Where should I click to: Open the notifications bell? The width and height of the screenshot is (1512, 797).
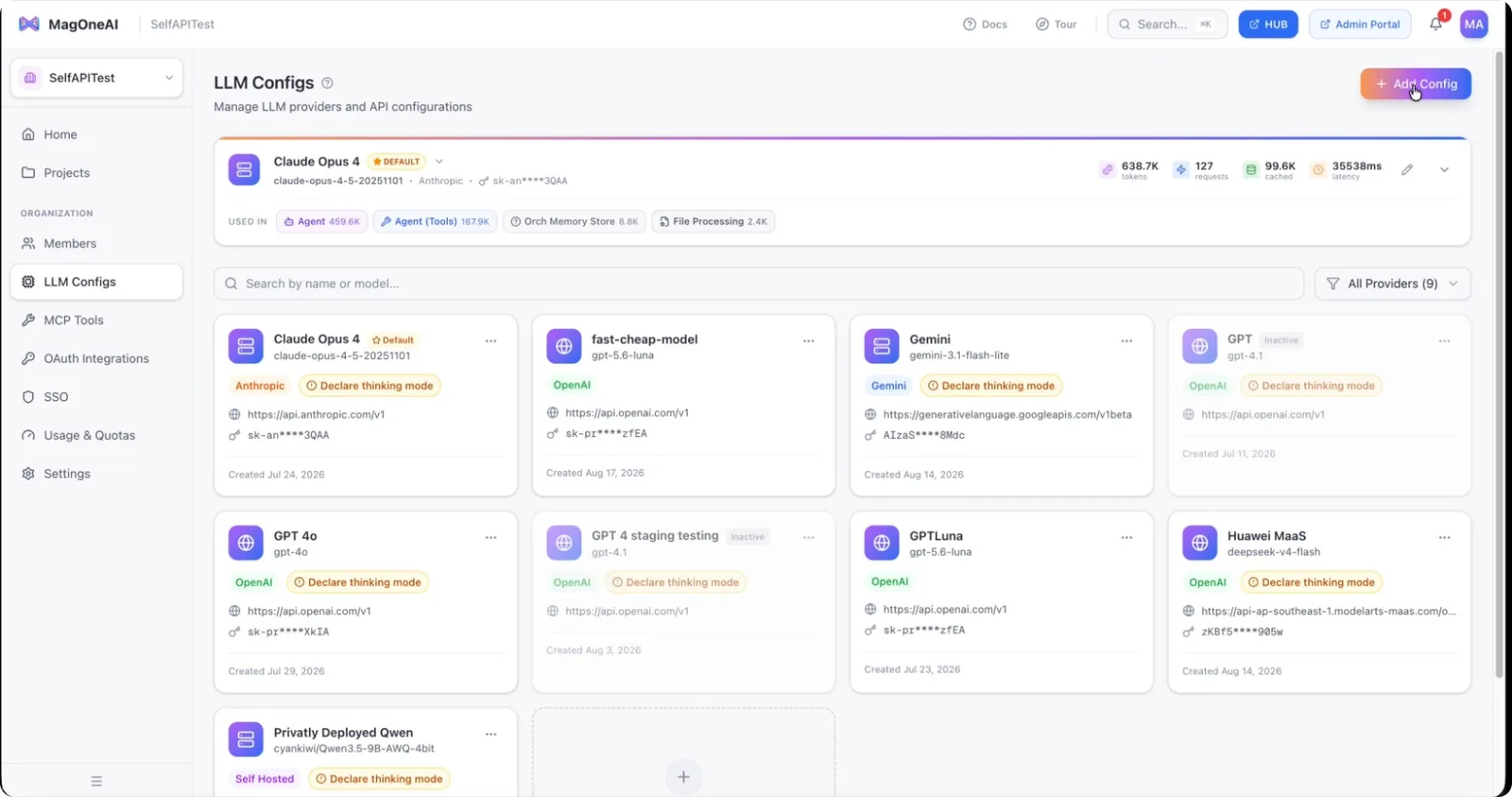1435,24
